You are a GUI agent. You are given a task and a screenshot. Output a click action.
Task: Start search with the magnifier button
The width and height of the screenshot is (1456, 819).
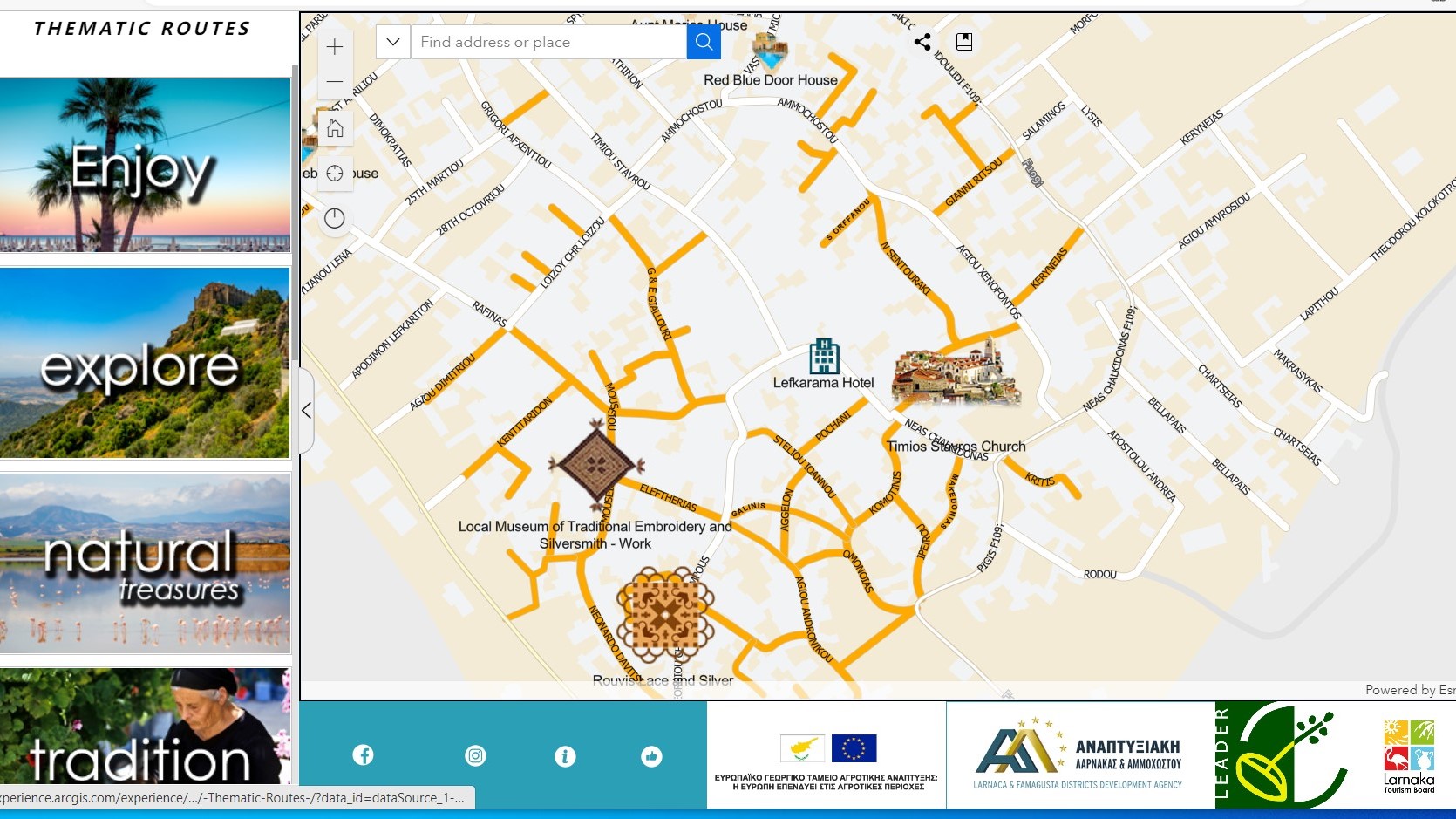[703, 41]
